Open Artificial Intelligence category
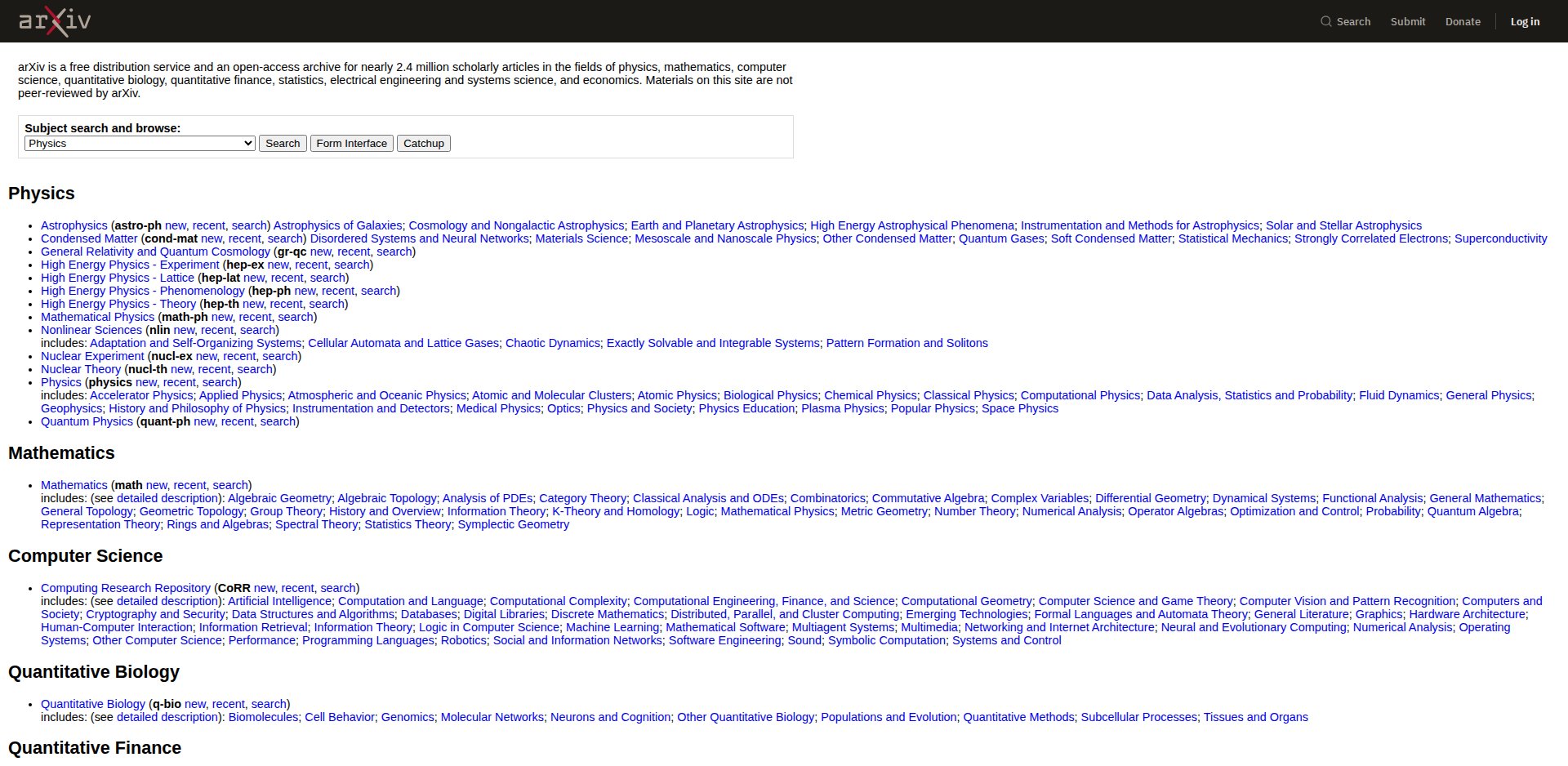Screen dimensions: 1568x766 pyautogui.click(x=279, y=601)
